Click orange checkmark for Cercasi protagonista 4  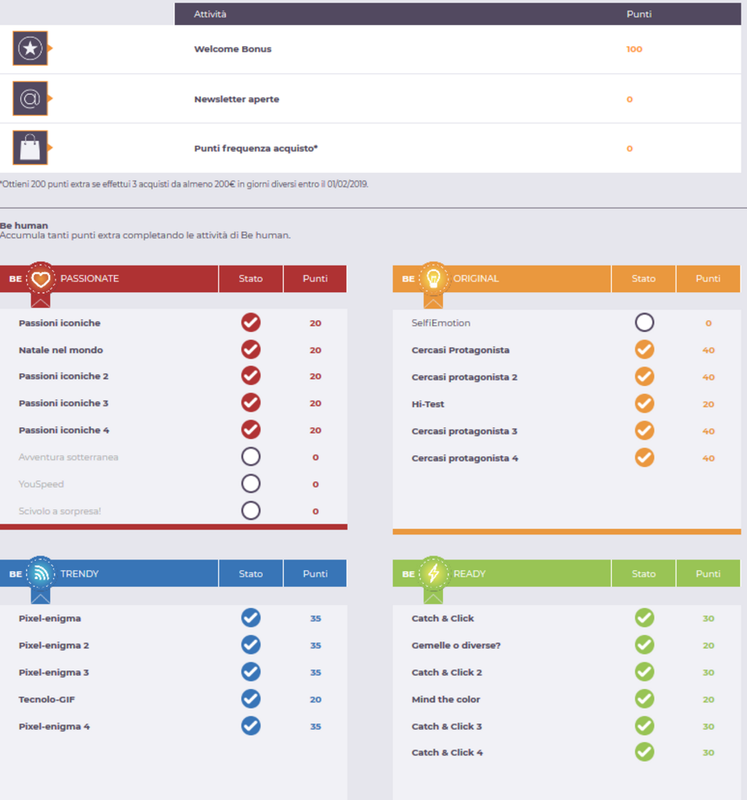[x=644, y=458]
